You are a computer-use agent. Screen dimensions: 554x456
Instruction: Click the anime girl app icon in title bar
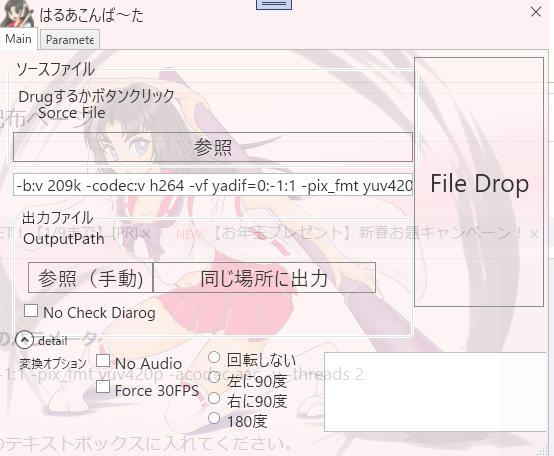(x=17, y=13)
